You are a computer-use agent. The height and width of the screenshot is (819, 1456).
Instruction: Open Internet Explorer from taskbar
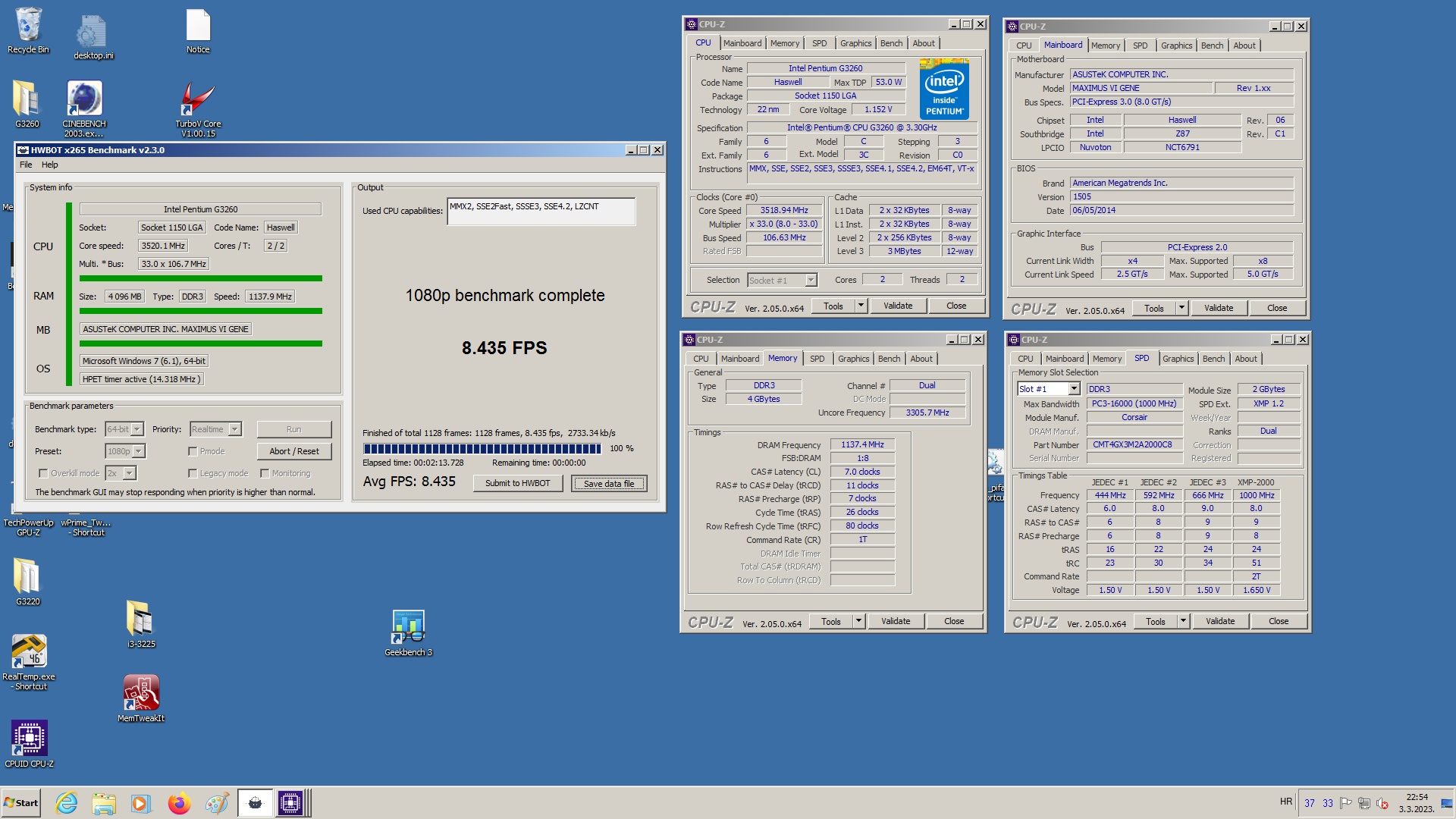click(67, 803)
